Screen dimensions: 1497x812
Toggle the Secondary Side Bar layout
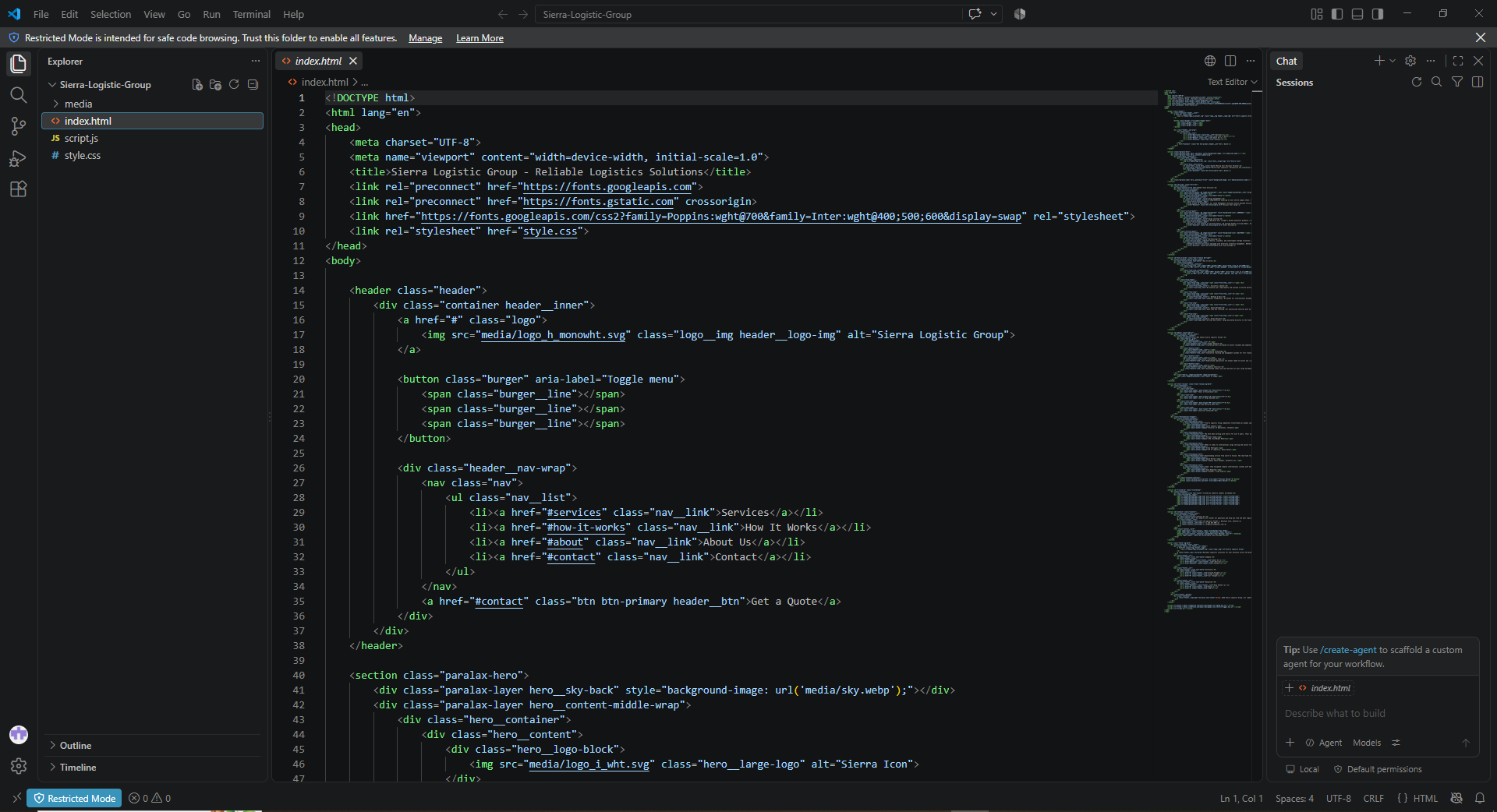pyautogui.click(x=1378, y=14)
